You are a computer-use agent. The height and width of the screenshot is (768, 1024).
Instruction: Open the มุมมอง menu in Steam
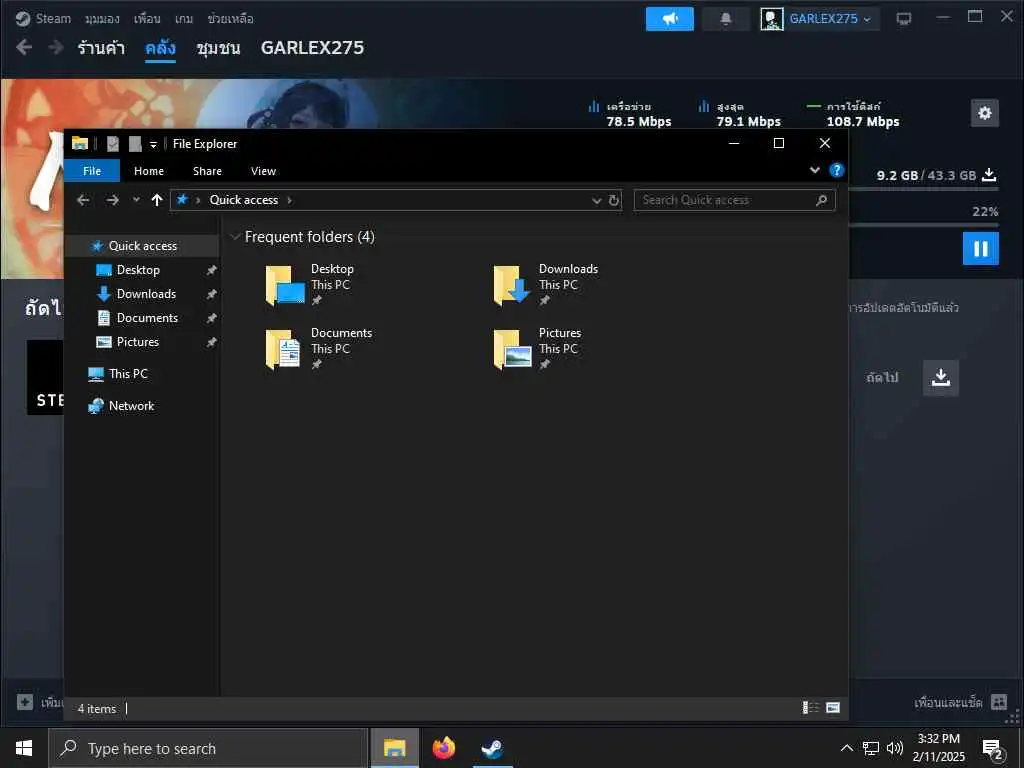pos(102,18)
